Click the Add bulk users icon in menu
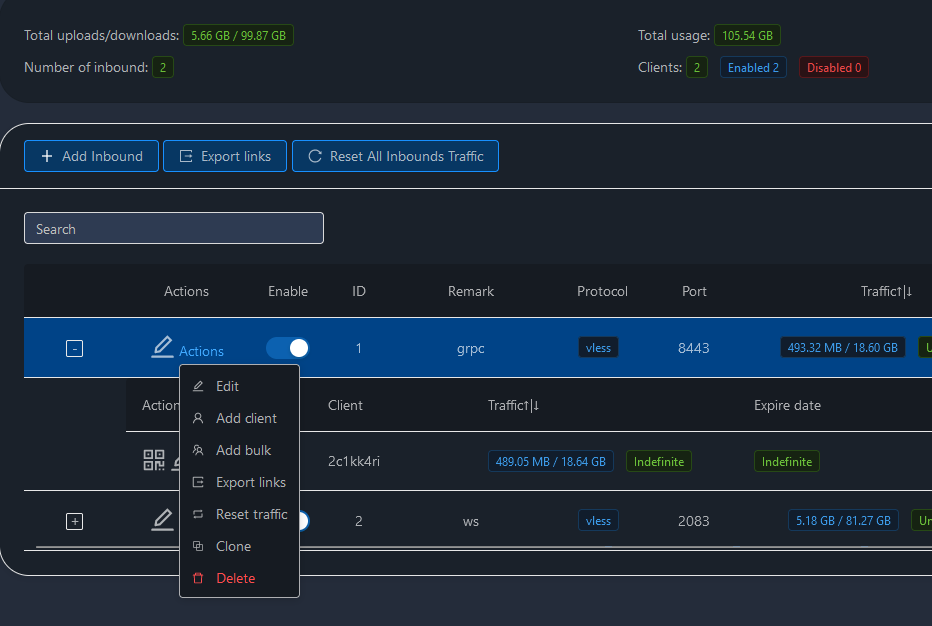Image resolution: width=932 pixels, height=626 pixels. pos(198,450)
